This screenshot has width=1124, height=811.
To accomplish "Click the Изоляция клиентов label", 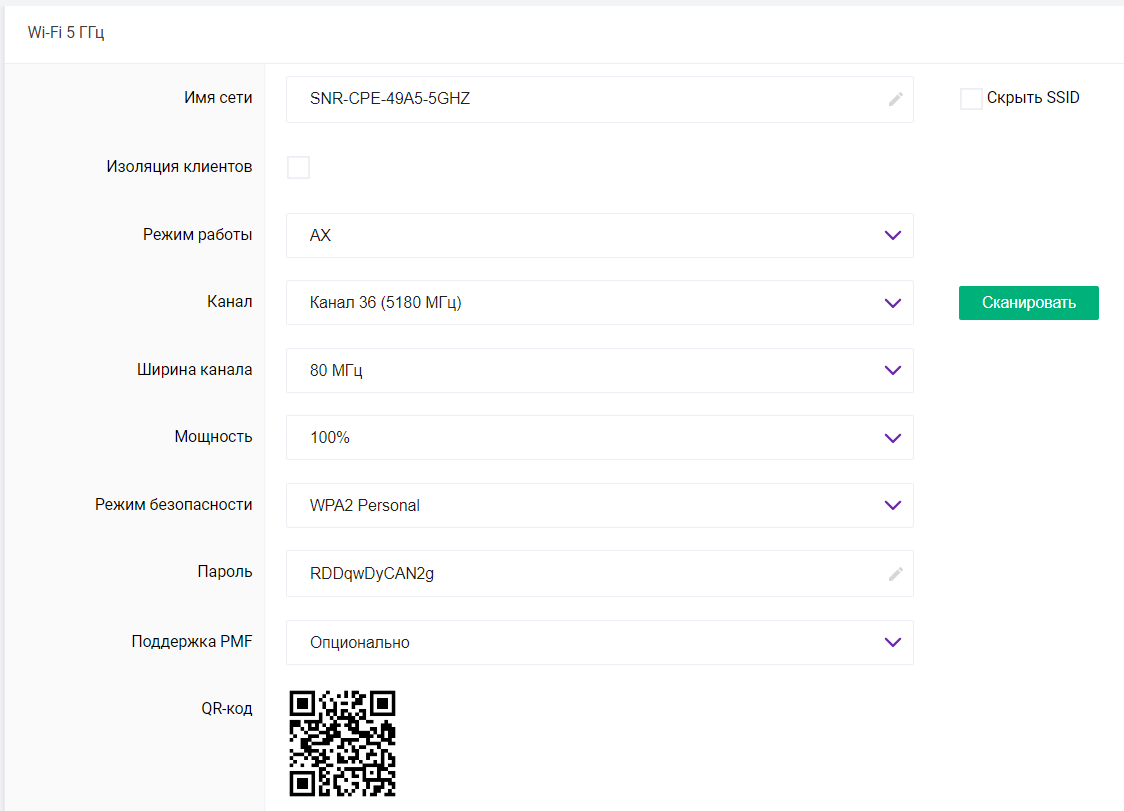I will [x=179, y=166].
